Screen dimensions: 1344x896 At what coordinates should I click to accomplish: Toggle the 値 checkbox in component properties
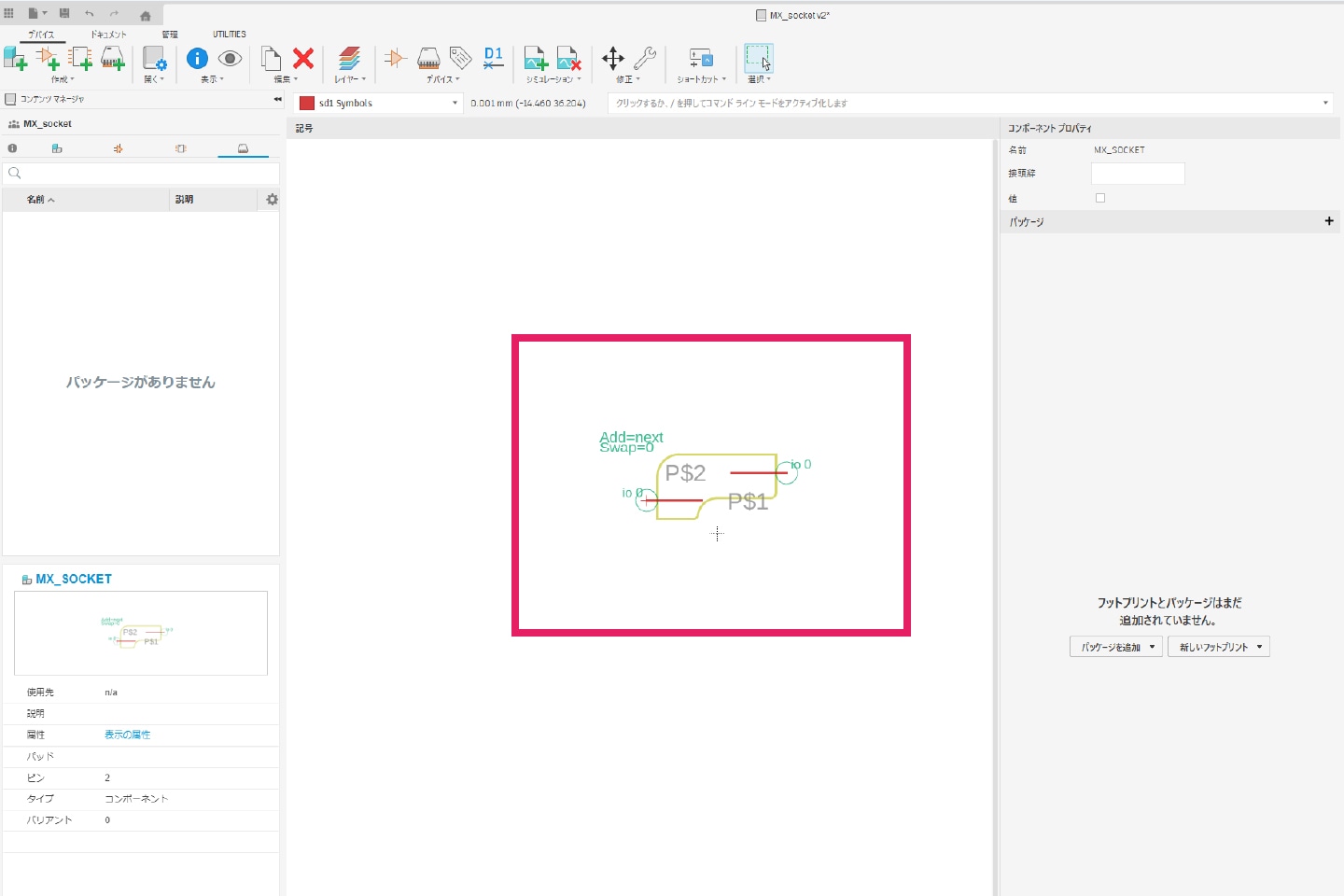1100,198
